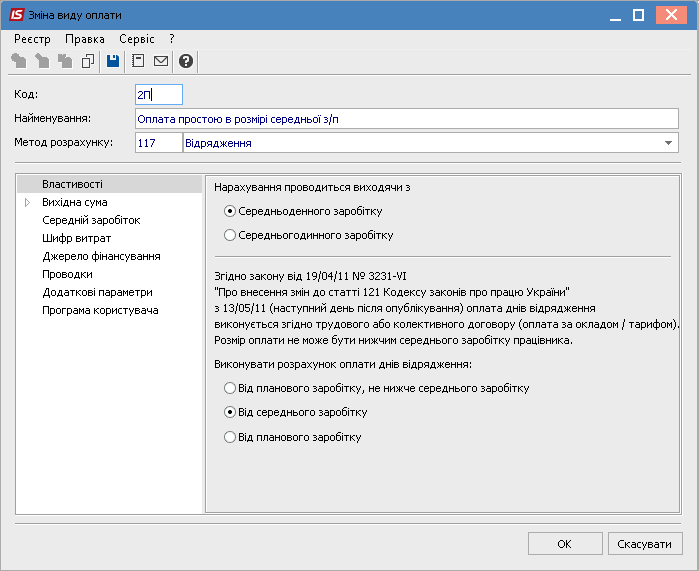The height and width of the screenshot is (571, 699).
Task: Click into the Найменування text field
Action: (x=407, y=119)
